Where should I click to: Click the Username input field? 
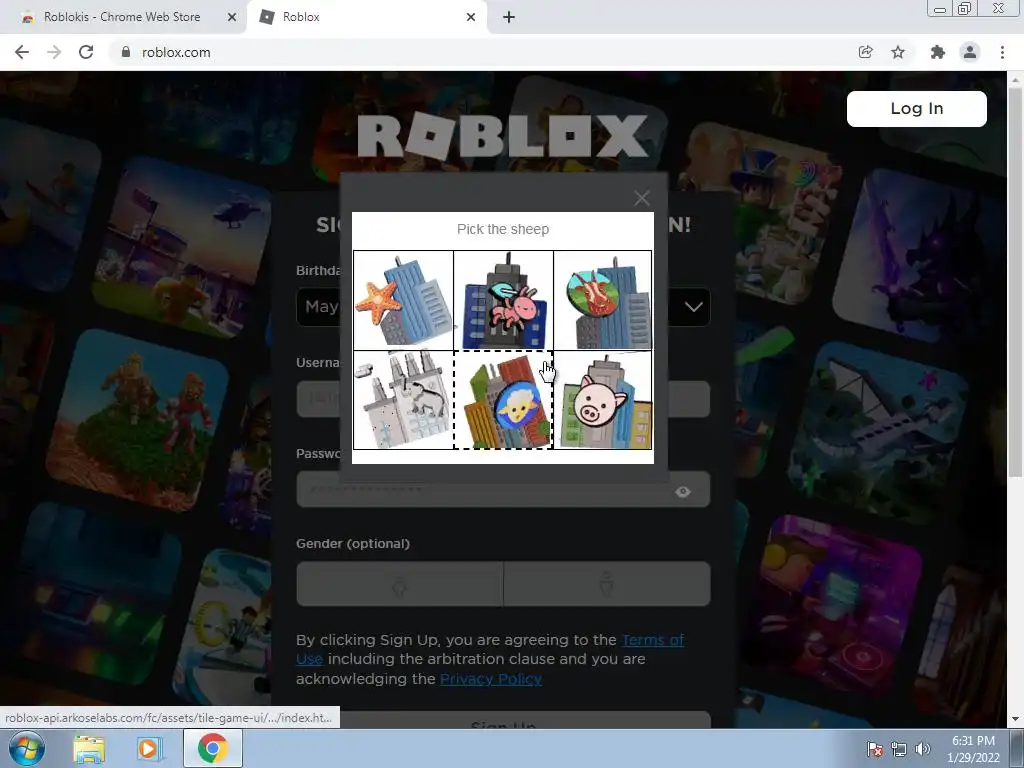click(503, 398)
